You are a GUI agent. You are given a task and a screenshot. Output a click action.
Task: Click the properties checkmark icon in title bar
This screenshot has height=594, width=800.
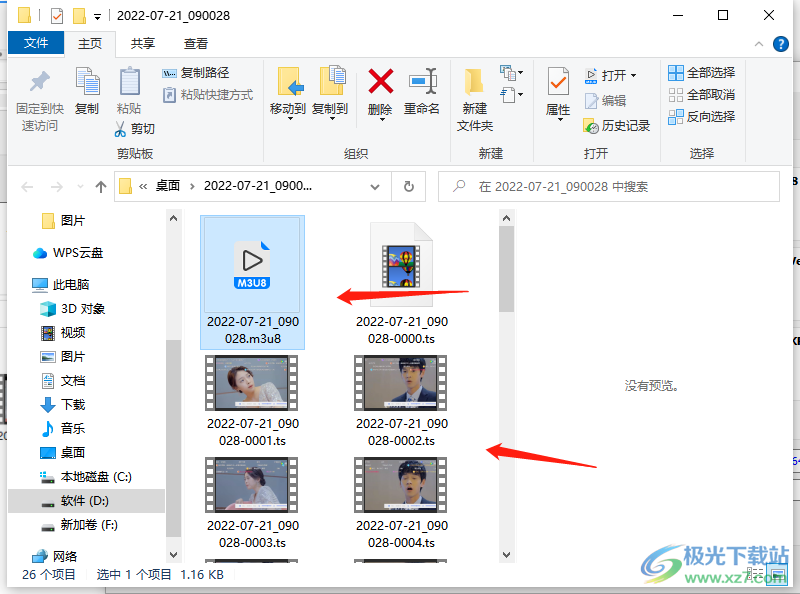pos(57,16)
